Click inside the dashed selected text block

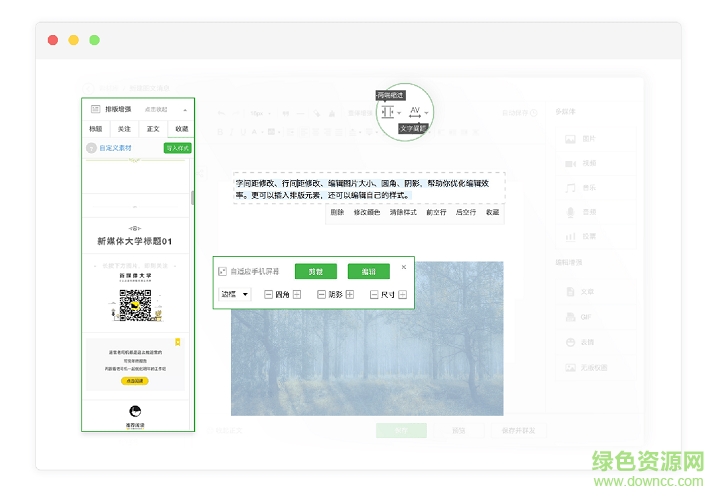click(369, 188)
